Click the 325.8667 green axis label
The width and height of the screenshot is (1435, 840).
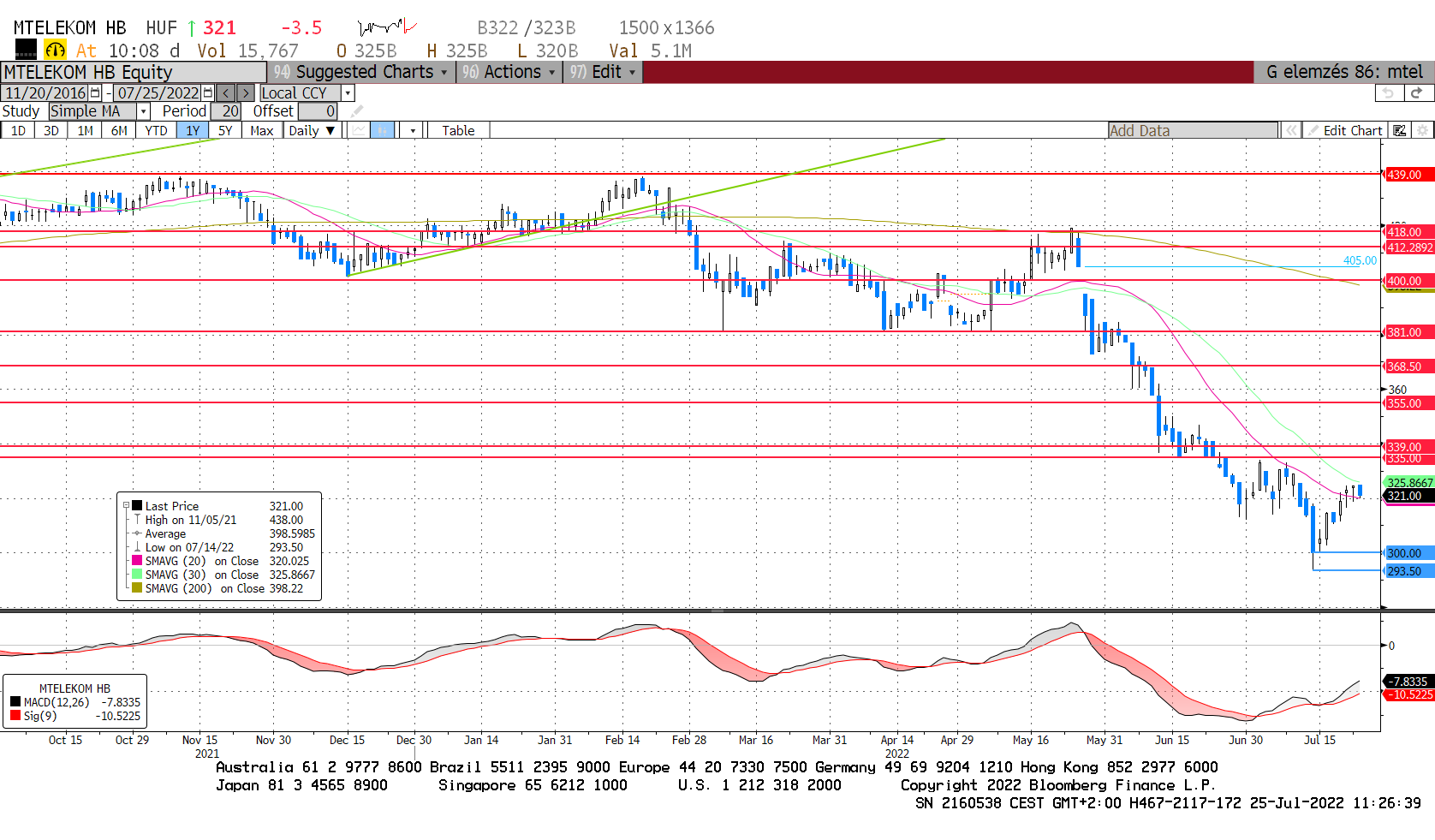(x=1408, y=483)
